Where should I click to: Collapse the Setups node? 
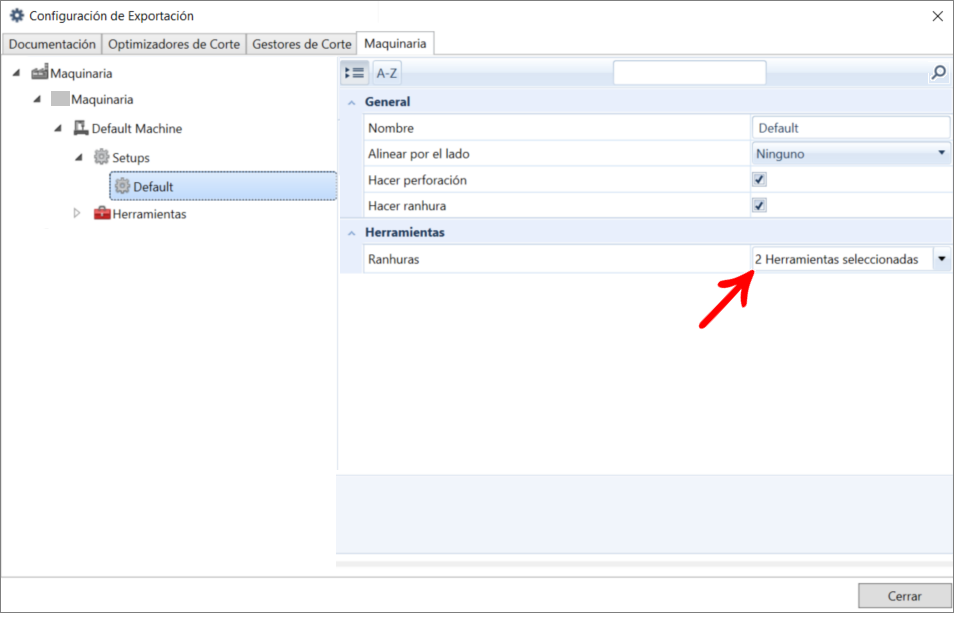pyautogui.click(x=79, y=157)
